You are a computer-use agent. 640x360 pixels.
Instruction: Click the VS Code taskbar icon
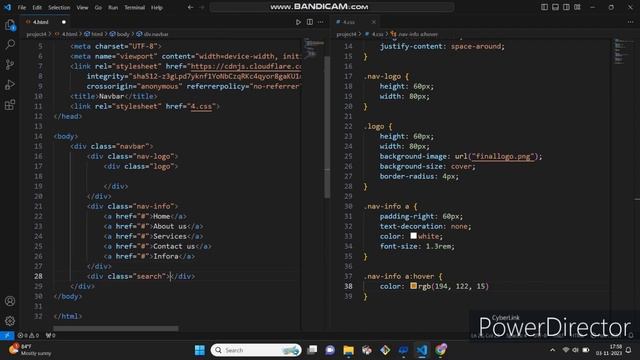pos(422,350)
